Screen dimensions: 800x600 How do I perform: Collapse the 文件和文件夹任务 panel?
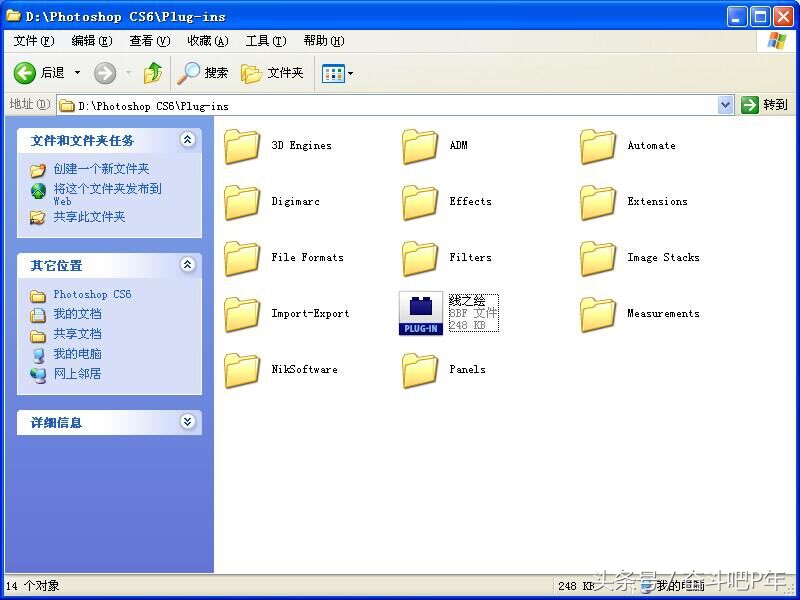[187, 140]
